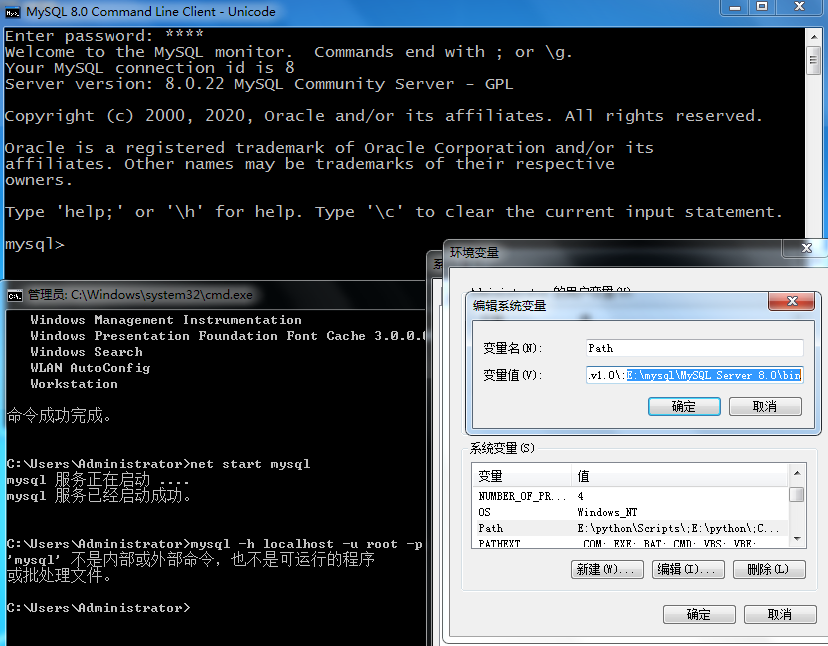This screenshot has height=646, width=828.
Task: Click the up arrow of MySQL window scrollbar
Action: [814, 37]
